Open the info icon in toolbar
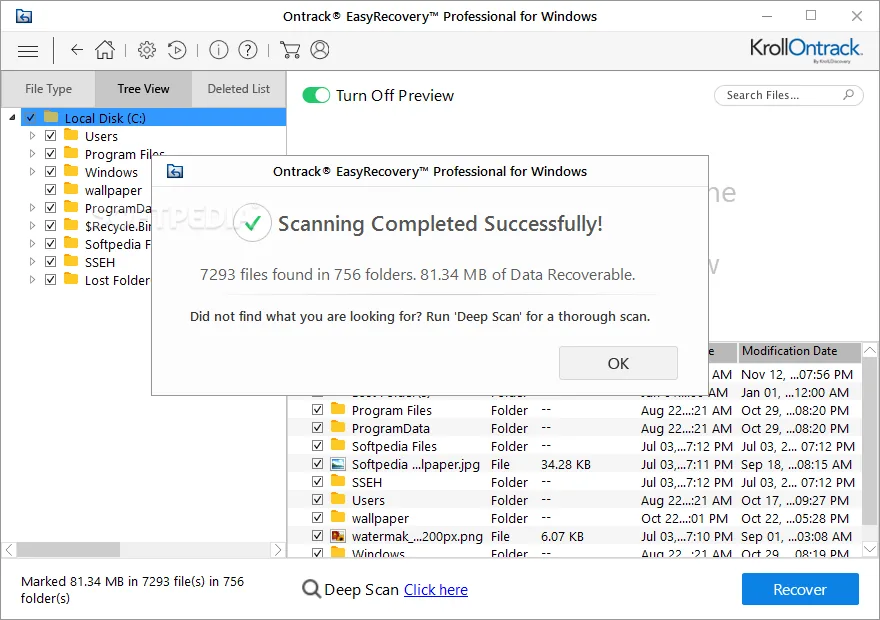 (x=218, y=50)
